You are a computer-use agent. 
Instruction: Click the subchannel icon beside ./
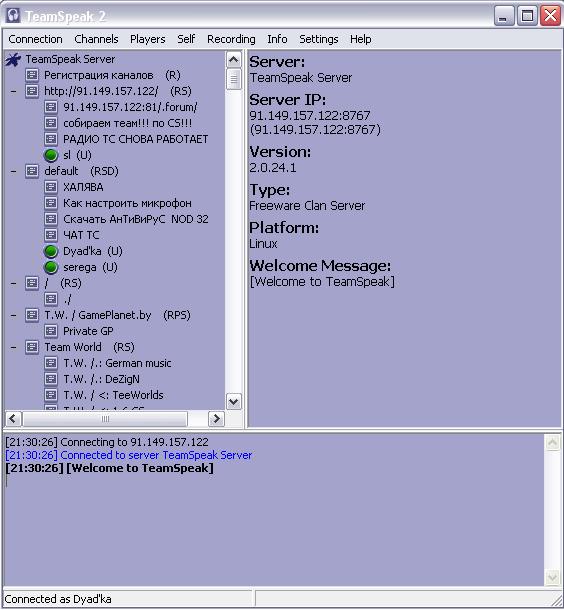[51, 299]
